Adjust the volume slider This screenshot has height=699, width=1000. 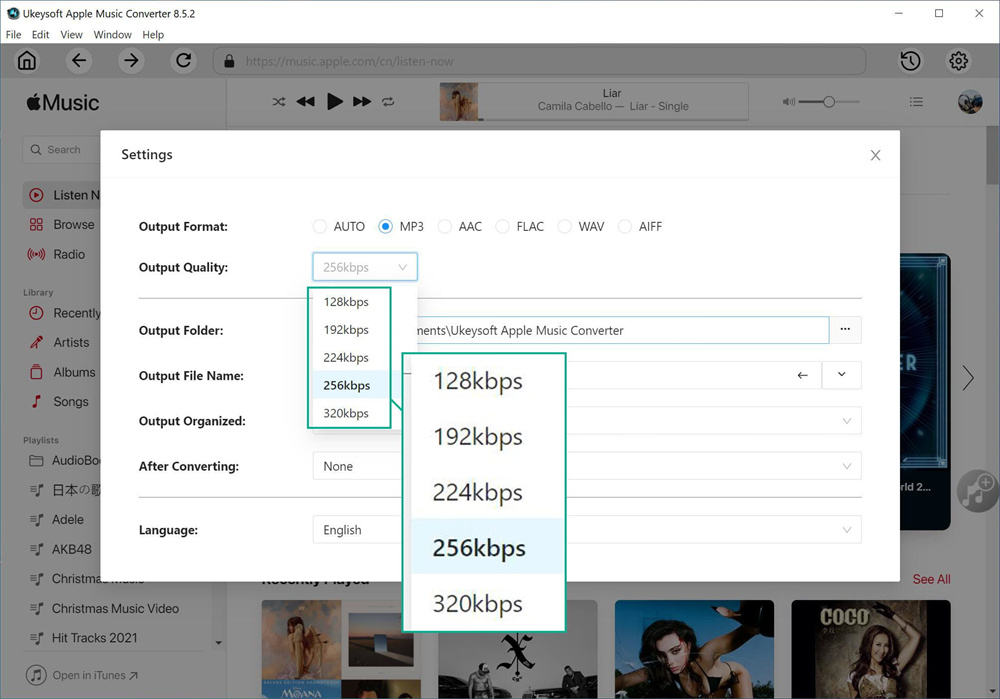(828, 102)
